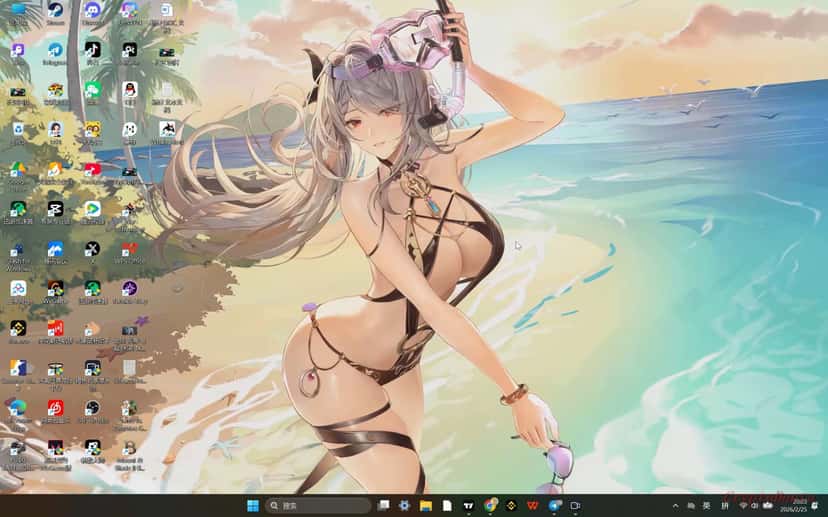The width and height of the screenshot is (828, 517).
Task: Open the Binance desktop shortcut
Action: [18, 328]
